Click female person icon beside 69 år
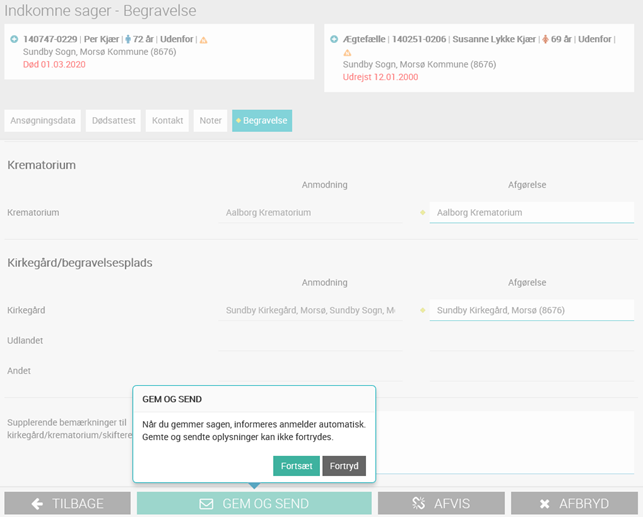Image resolution: width=643 pixels, height=517 pixels. coord(545,39)
